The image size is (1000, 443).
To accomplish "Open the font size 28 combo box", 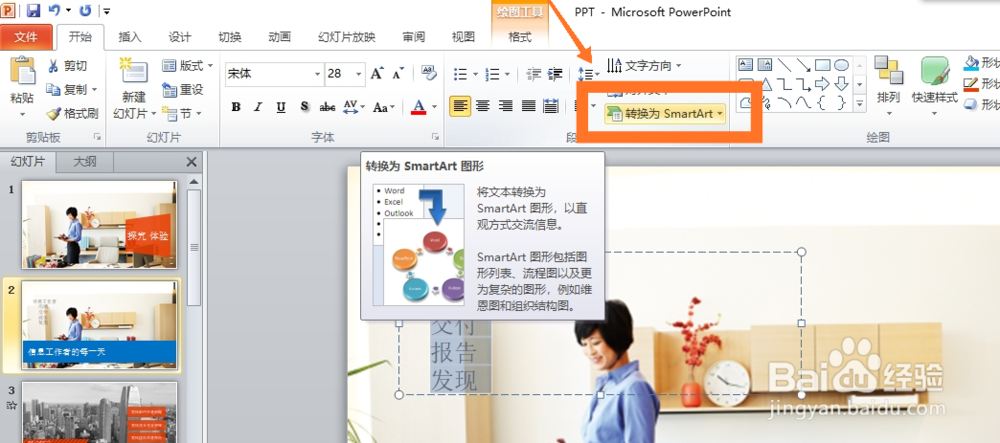I will point(345,74).
